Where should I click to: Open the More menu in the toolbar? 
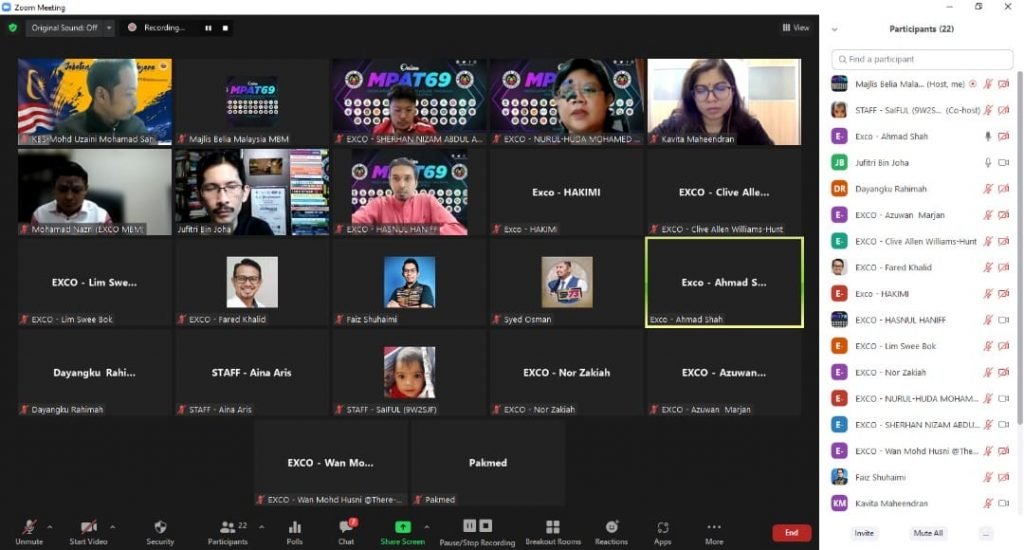coord(713,530)
